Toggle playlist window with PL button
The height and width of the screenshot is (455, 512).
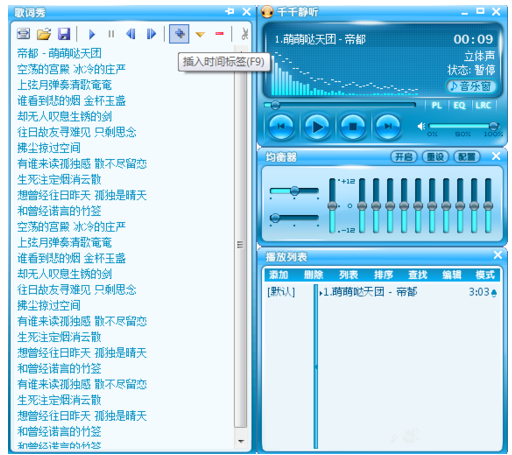[436, 105]
